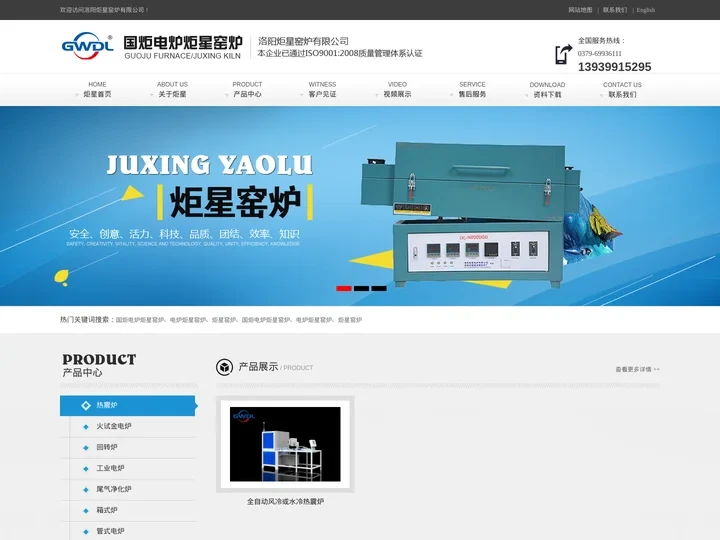Viewport: 720px width, 540px height.
Task: Click 查看更多详情 link
Action: pos(637,369)
